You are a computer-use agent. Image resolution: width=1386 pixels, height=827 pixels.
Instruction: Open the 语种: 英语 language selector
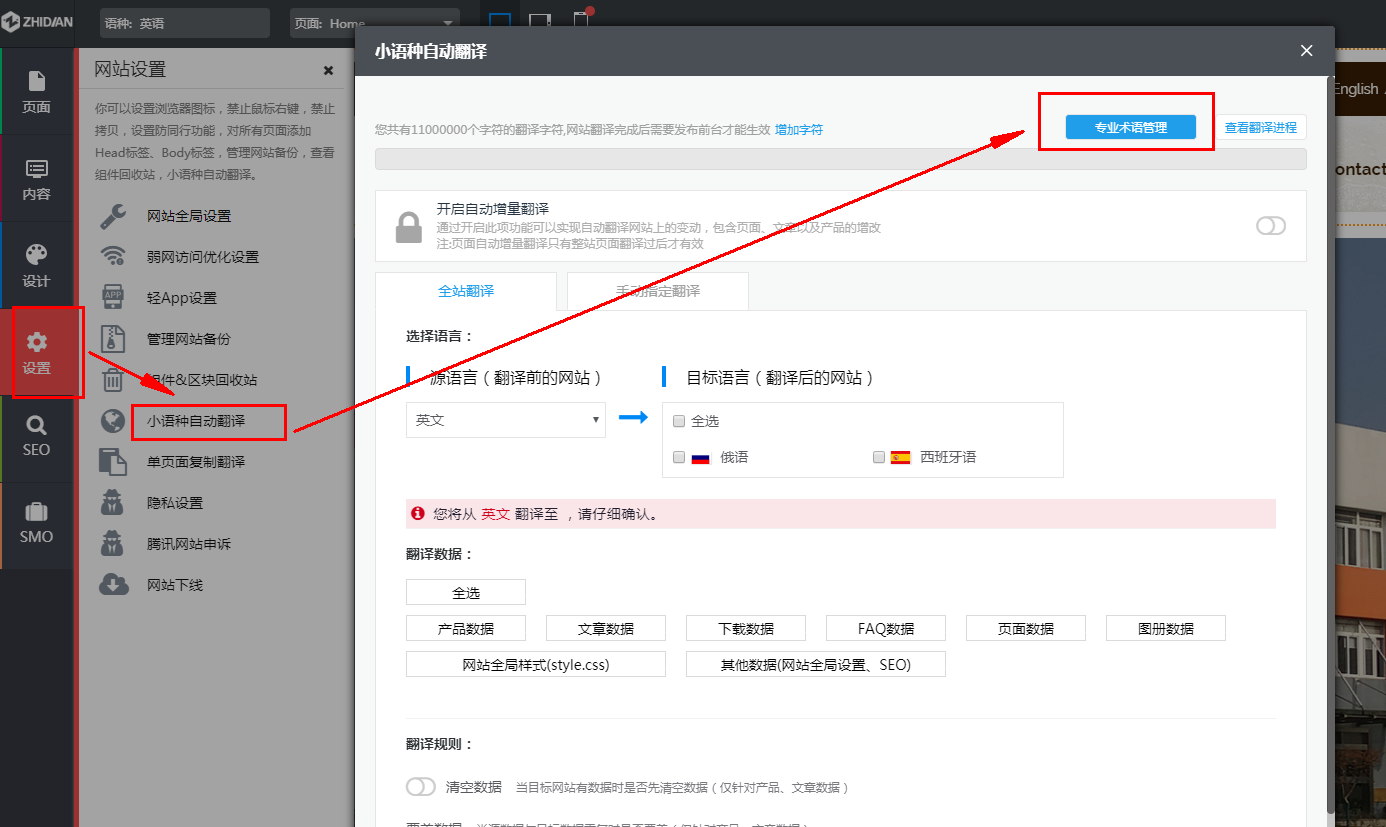184,20
